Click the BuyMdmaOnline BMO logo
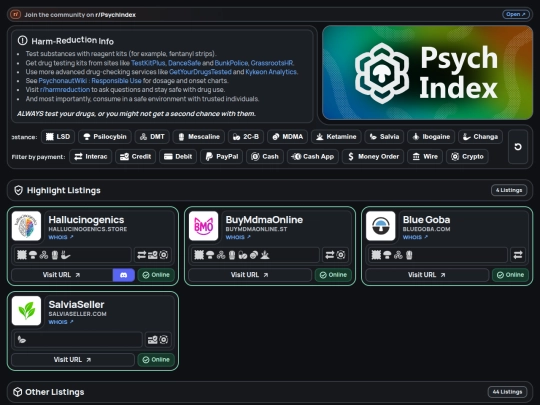The width and height of the screenshot is (540, 405). pos(204,226)
